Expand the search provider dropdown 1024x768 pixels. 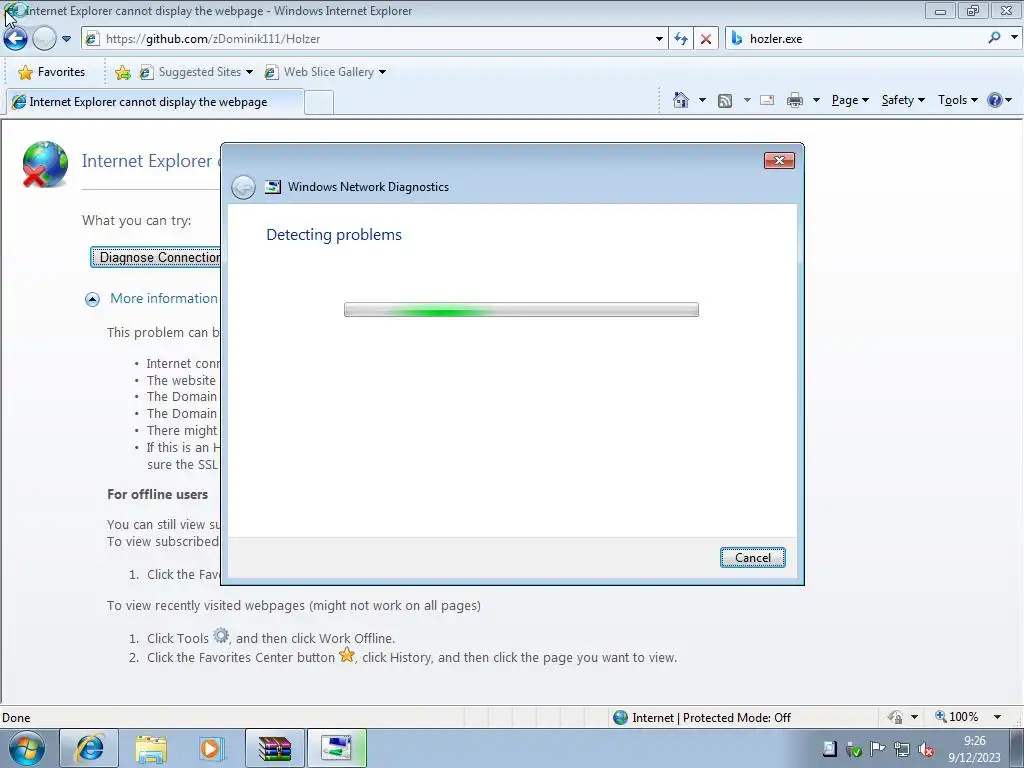pyautogui.click(x=1014, y=38)
